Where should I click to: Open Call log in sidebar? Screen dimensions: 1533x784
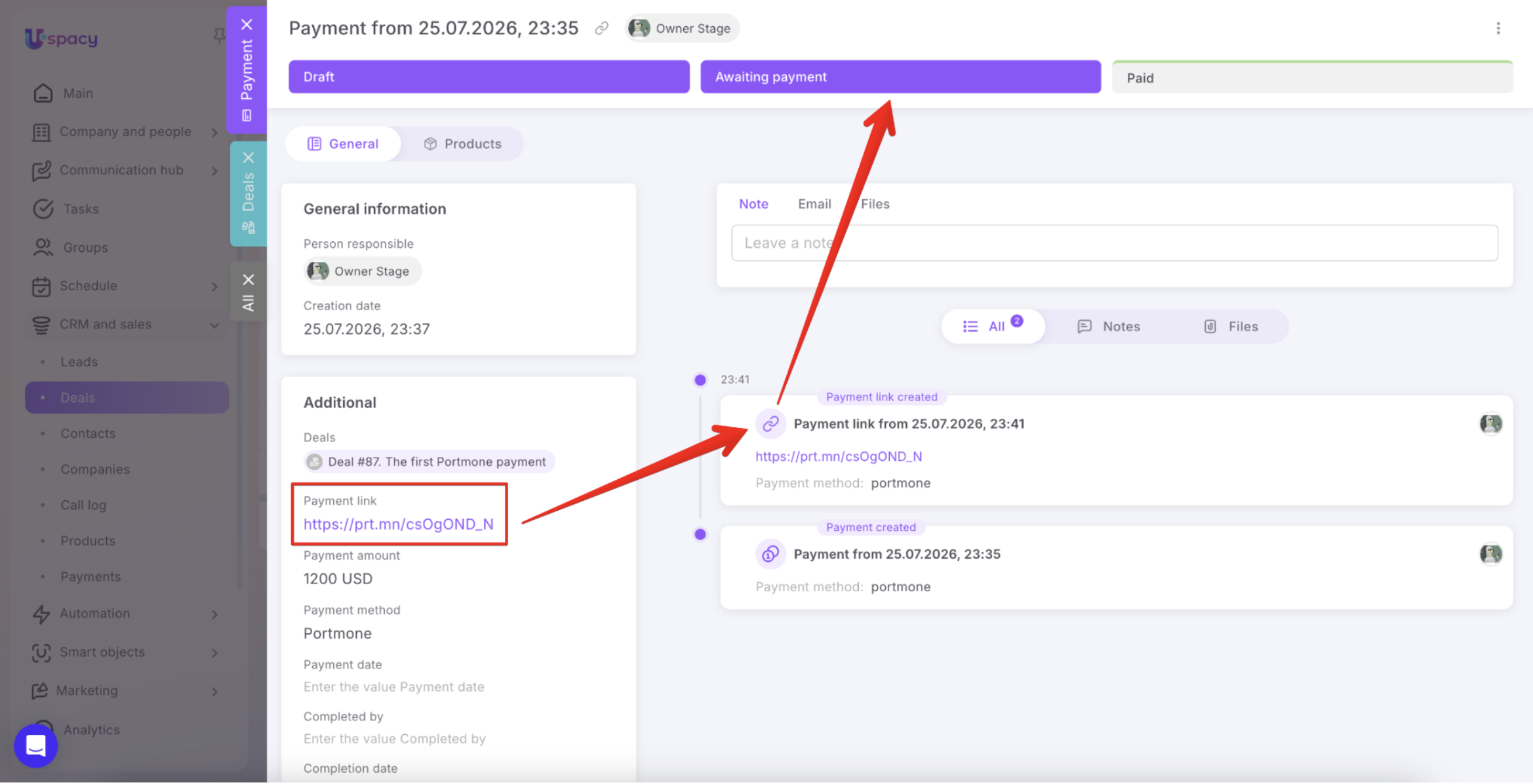(83, 505)
